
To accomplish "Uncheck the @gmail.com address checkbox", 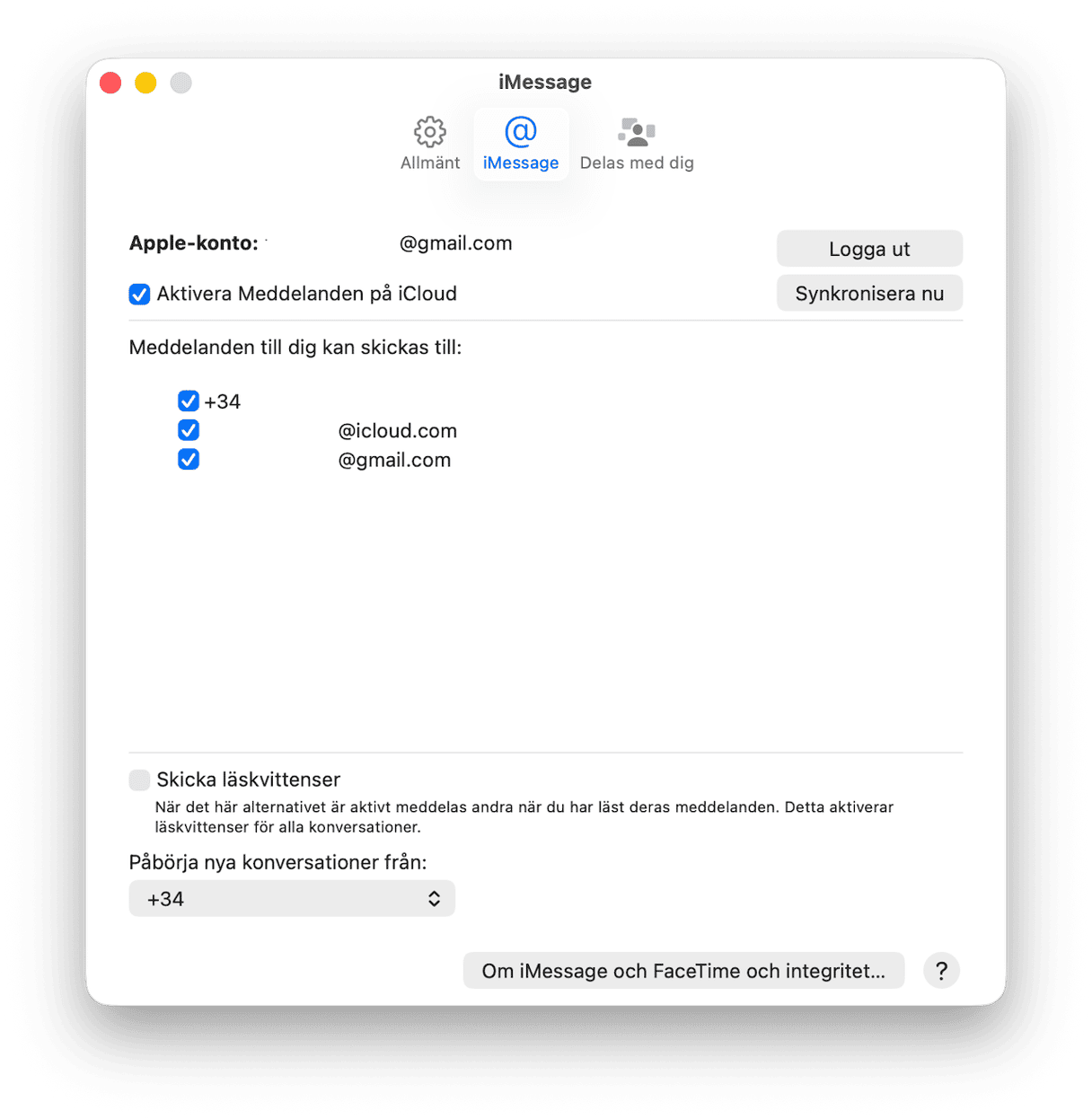I will tap(189, 460).
